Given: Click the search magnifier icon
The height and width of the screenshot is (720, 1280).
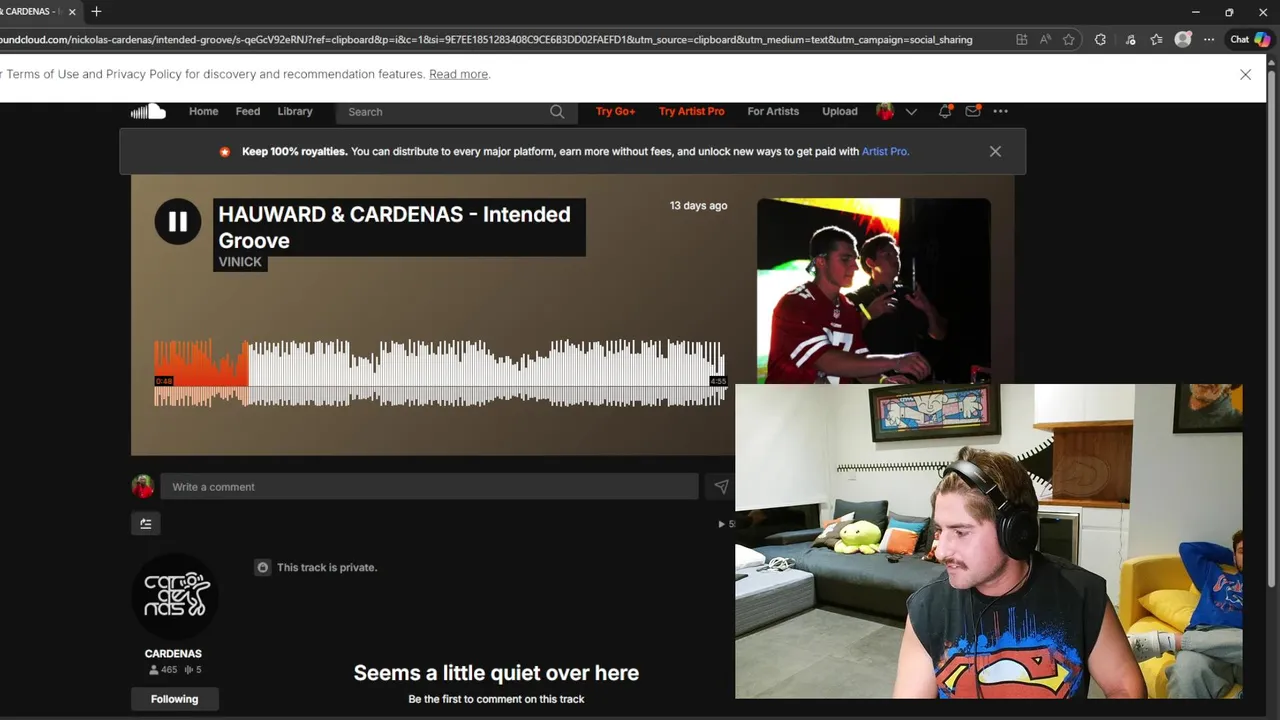Looking at the screenshot, I should pyautogui.click(x=557, y=112).
